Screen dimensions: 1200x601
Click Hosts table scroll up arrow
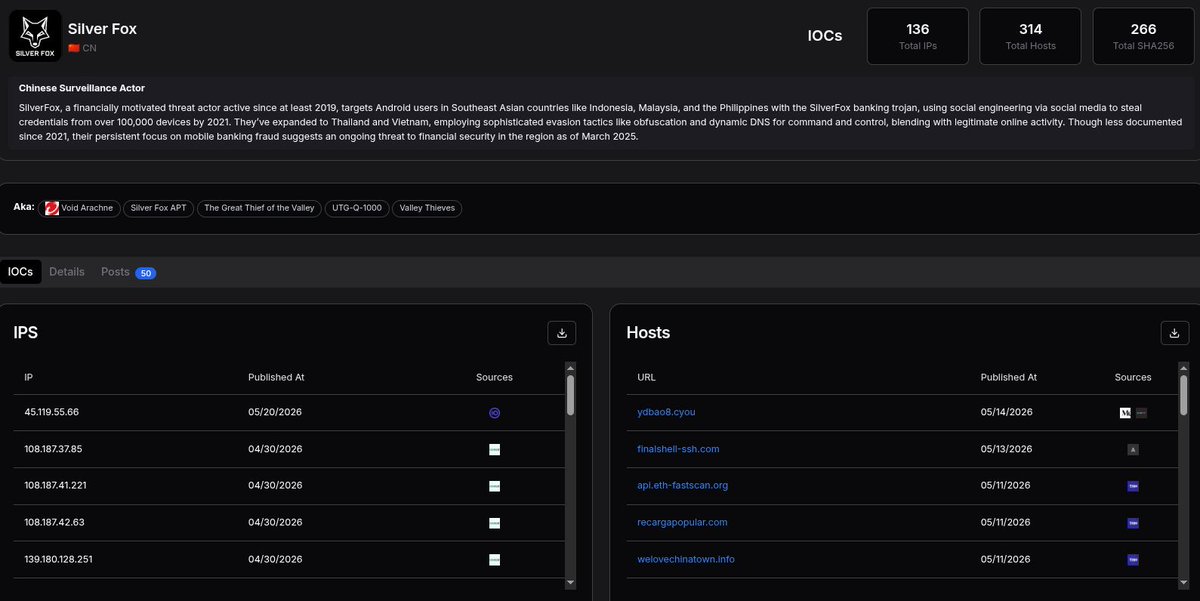[1184, 367]
